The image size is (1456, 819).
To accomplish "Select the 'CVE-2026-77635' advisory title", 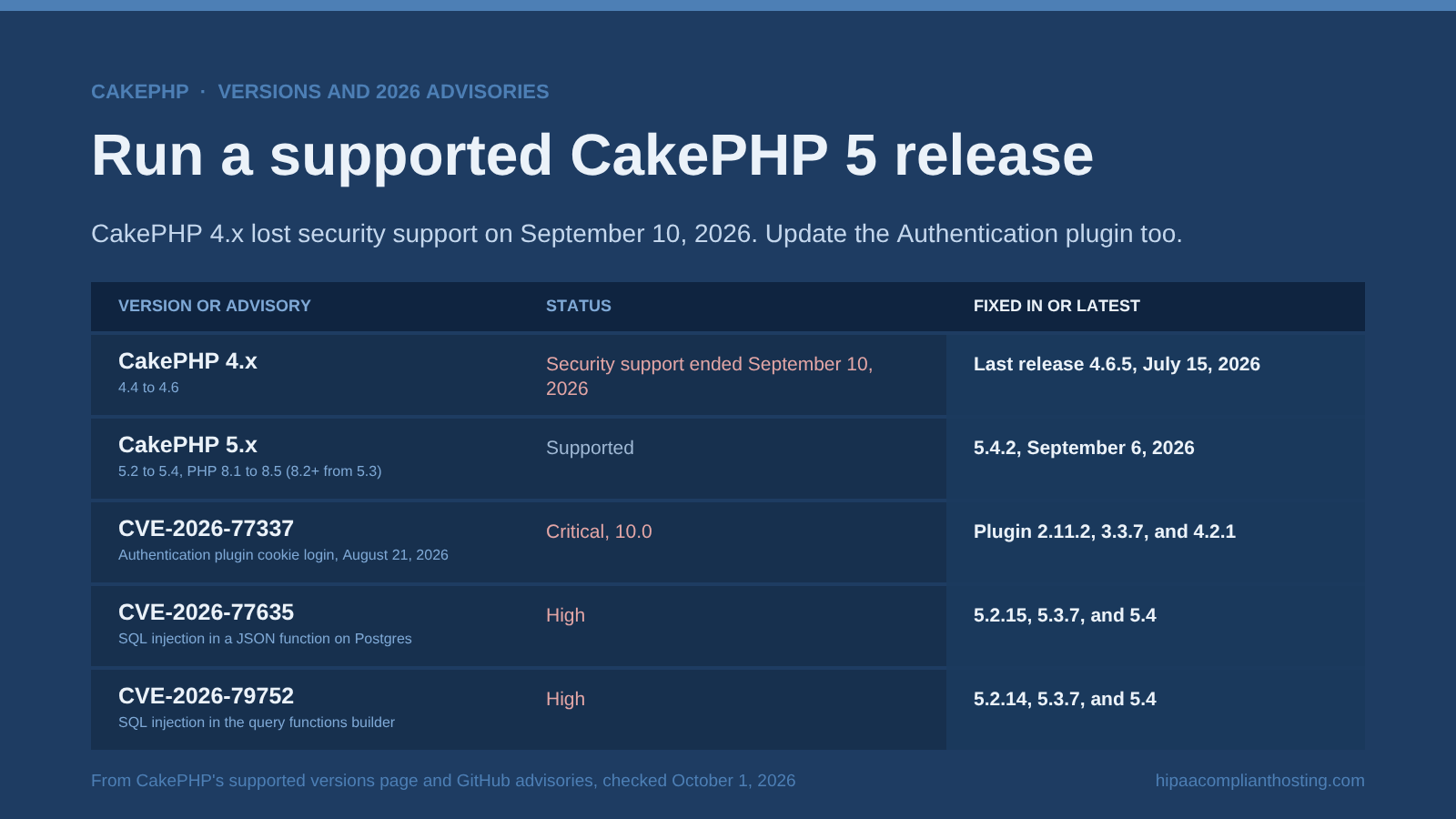I will (x=206, y=612).
